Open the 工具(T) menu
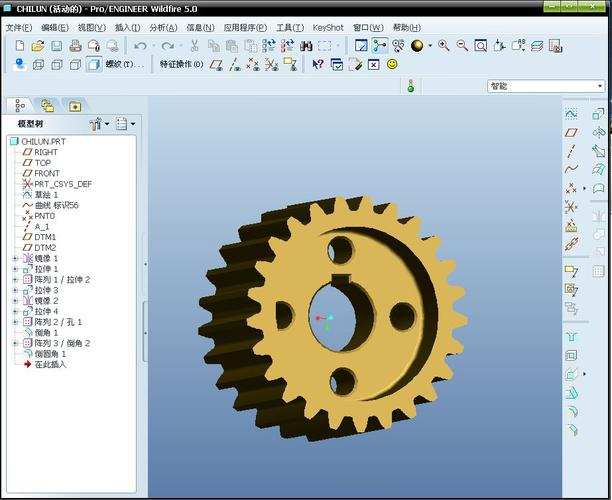Screen dimensions: 612x500 [290, 28]
